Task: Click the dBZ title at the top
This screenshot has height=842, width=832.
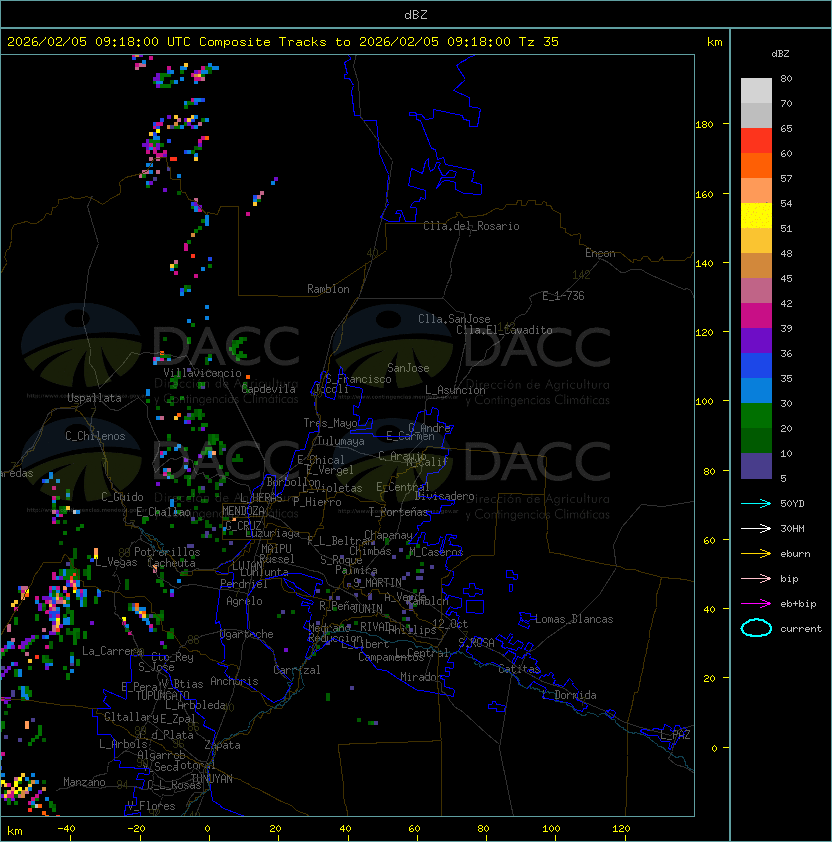Action: click(416, 14)
